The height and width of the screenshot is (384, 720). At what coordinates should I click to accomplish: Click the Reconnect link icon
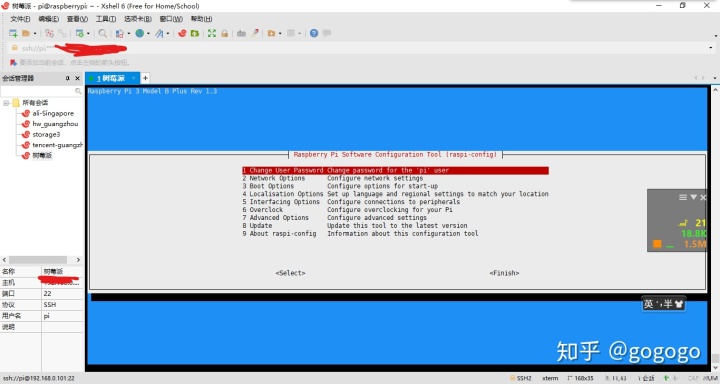62,33
